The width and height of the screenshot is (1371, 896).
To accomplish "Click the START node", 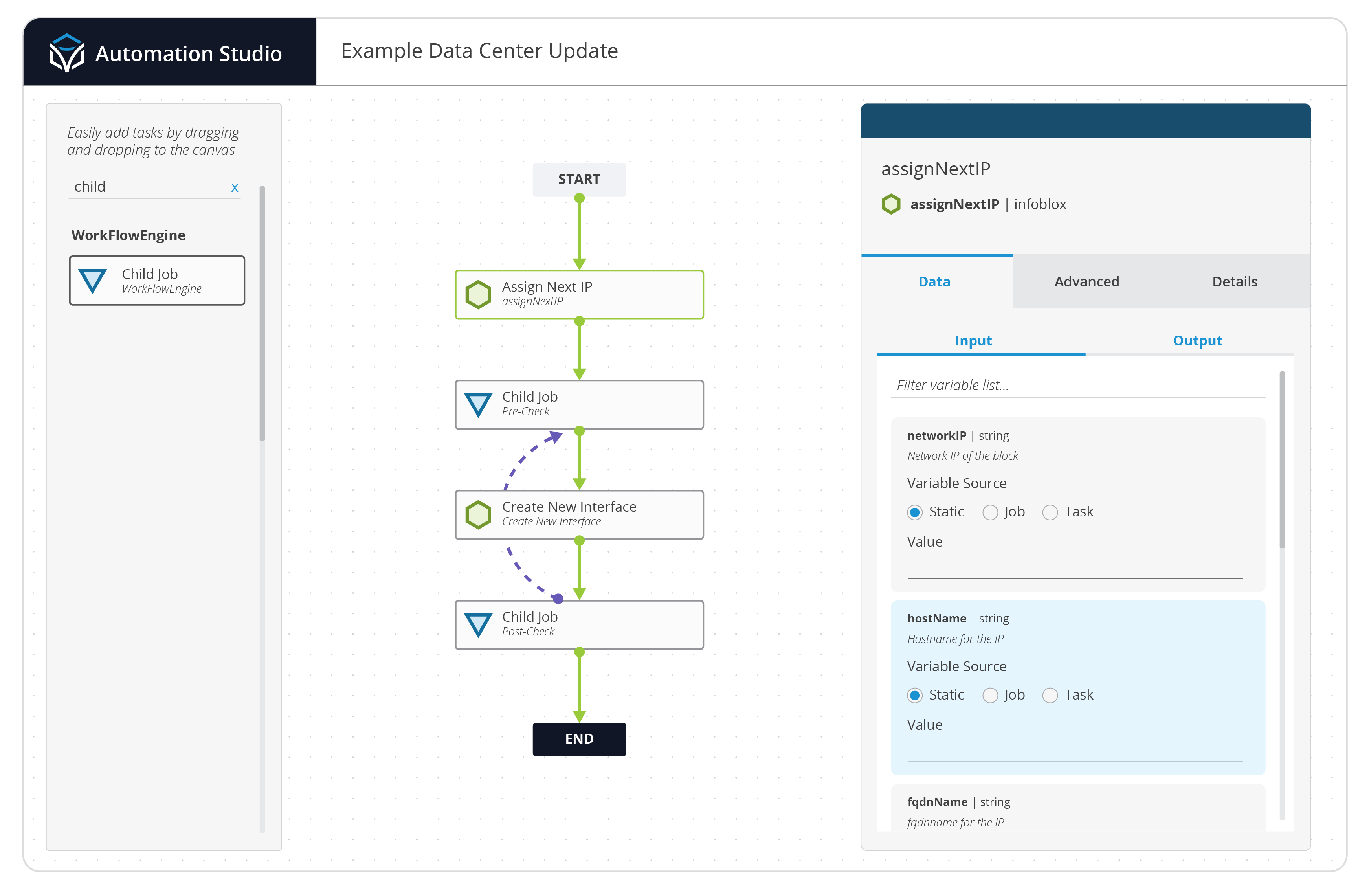I will pyautogui.click(x=579, y=179).
